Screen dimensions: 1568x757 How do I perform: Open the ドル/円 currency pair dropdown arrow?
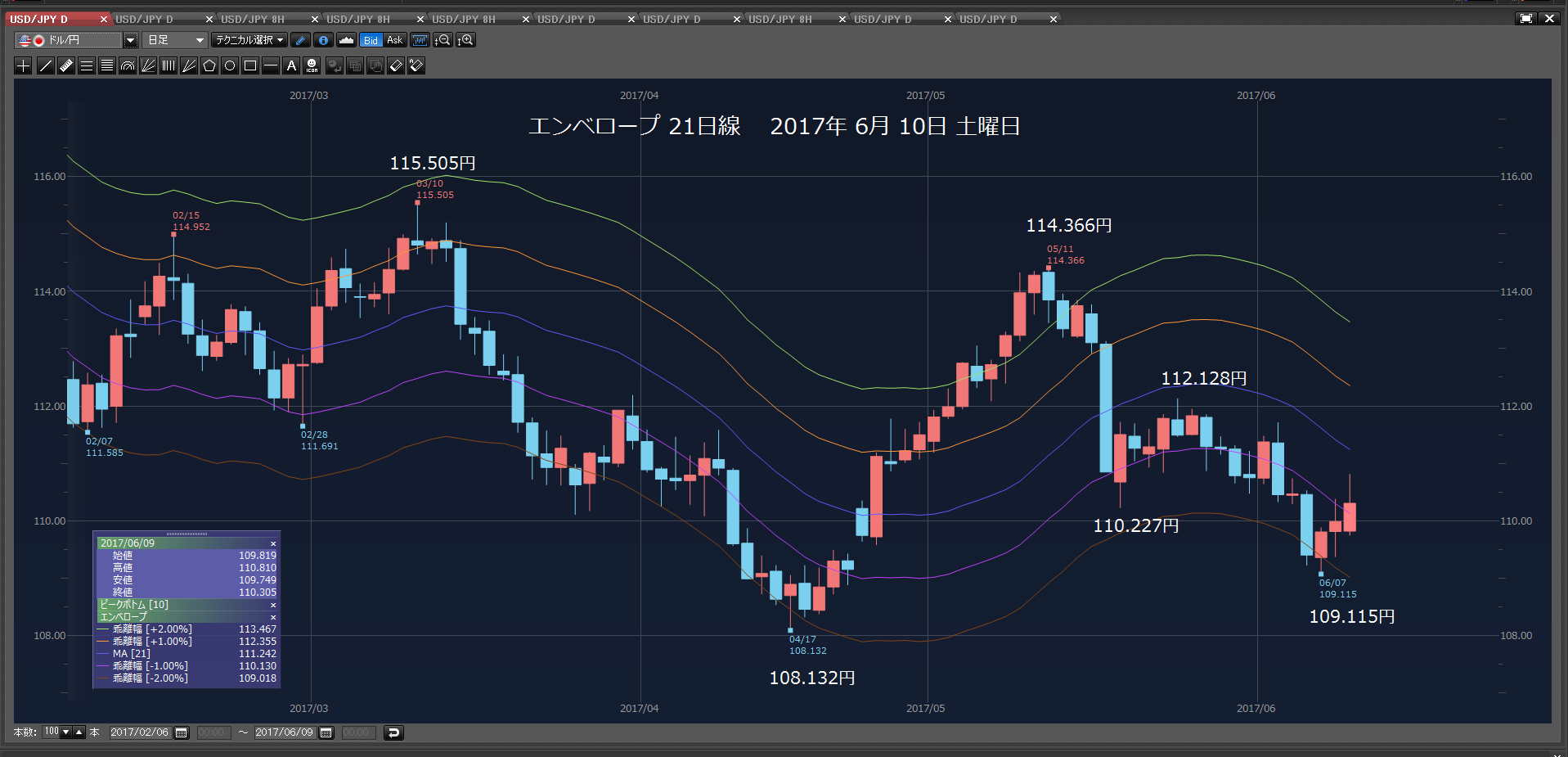(130, 40)
